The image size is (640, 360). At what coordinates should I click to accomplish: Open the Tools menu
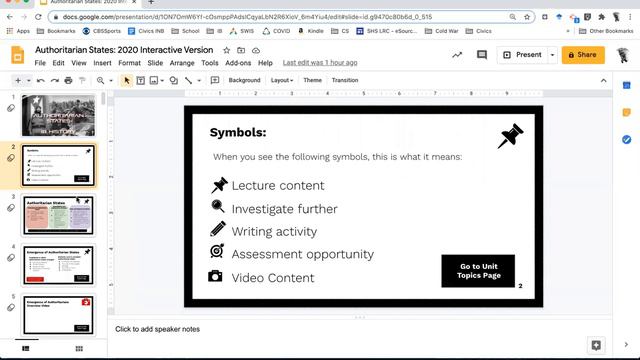click(210, 63)
